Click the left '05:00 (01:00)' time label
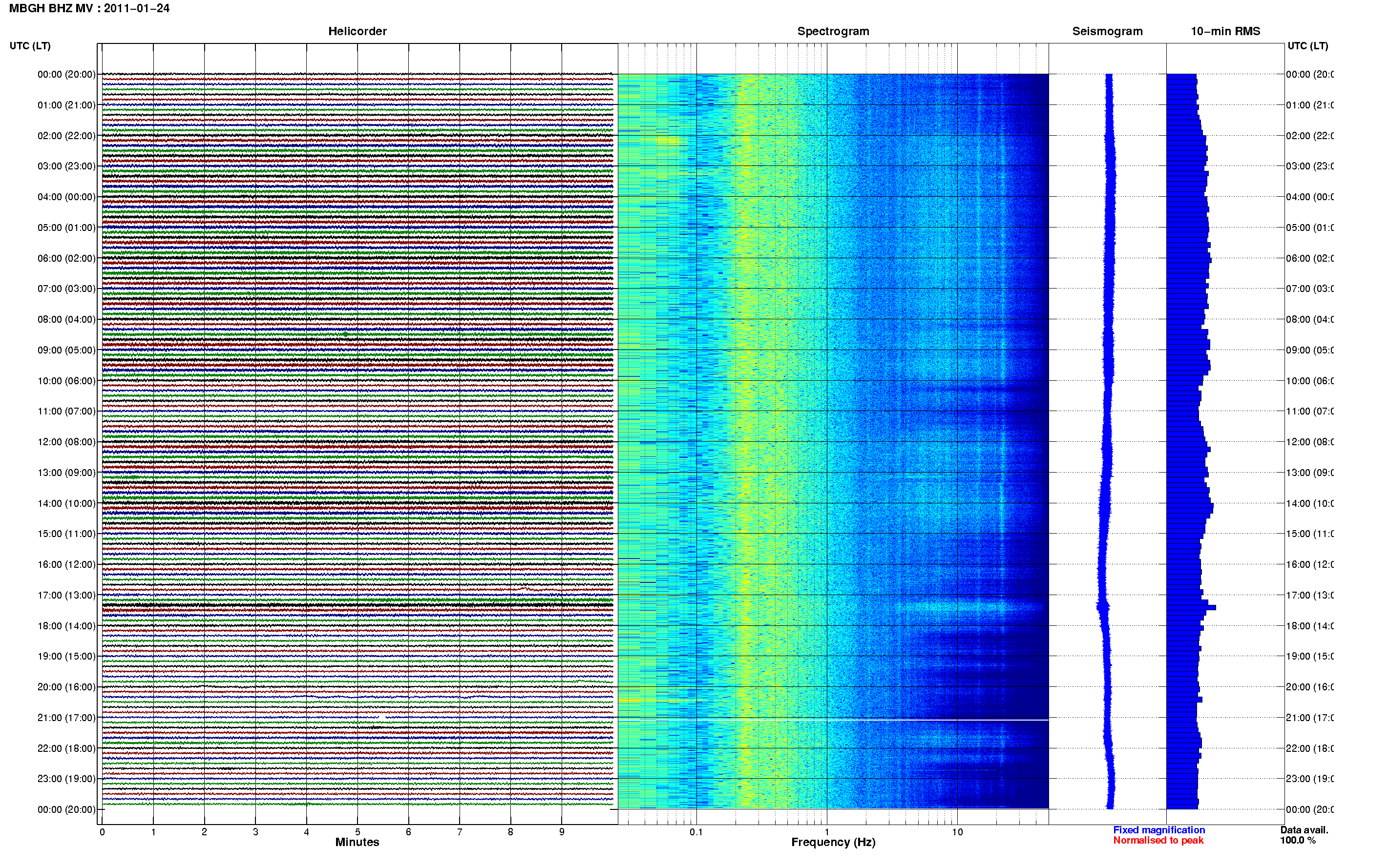This screenshot has width=1389, height=868. (x=66, y=227)
